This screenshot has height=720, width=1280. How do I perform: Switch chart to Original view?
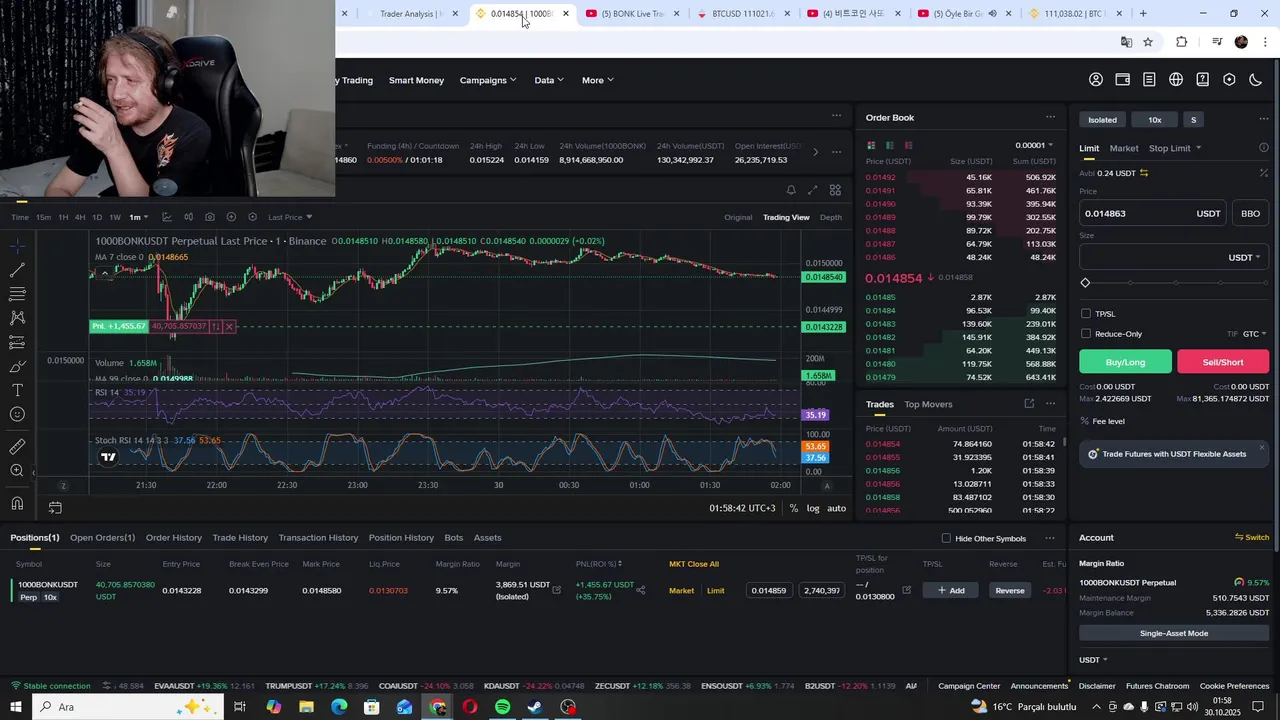point(738,217)
